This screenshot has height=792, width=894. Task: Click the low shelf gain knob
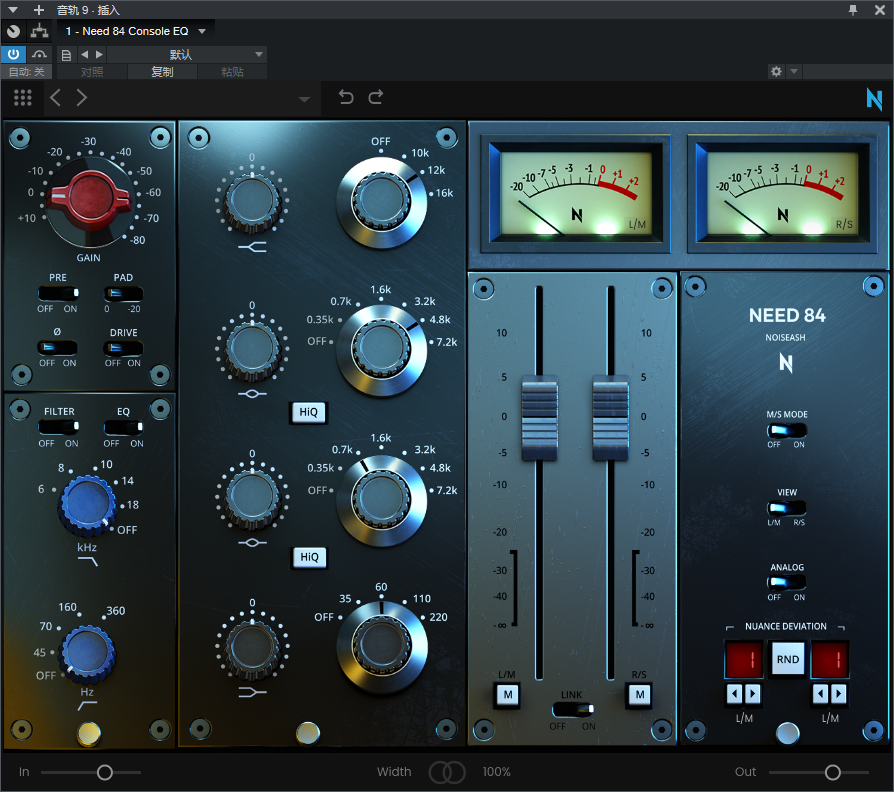tap(252, 647)
